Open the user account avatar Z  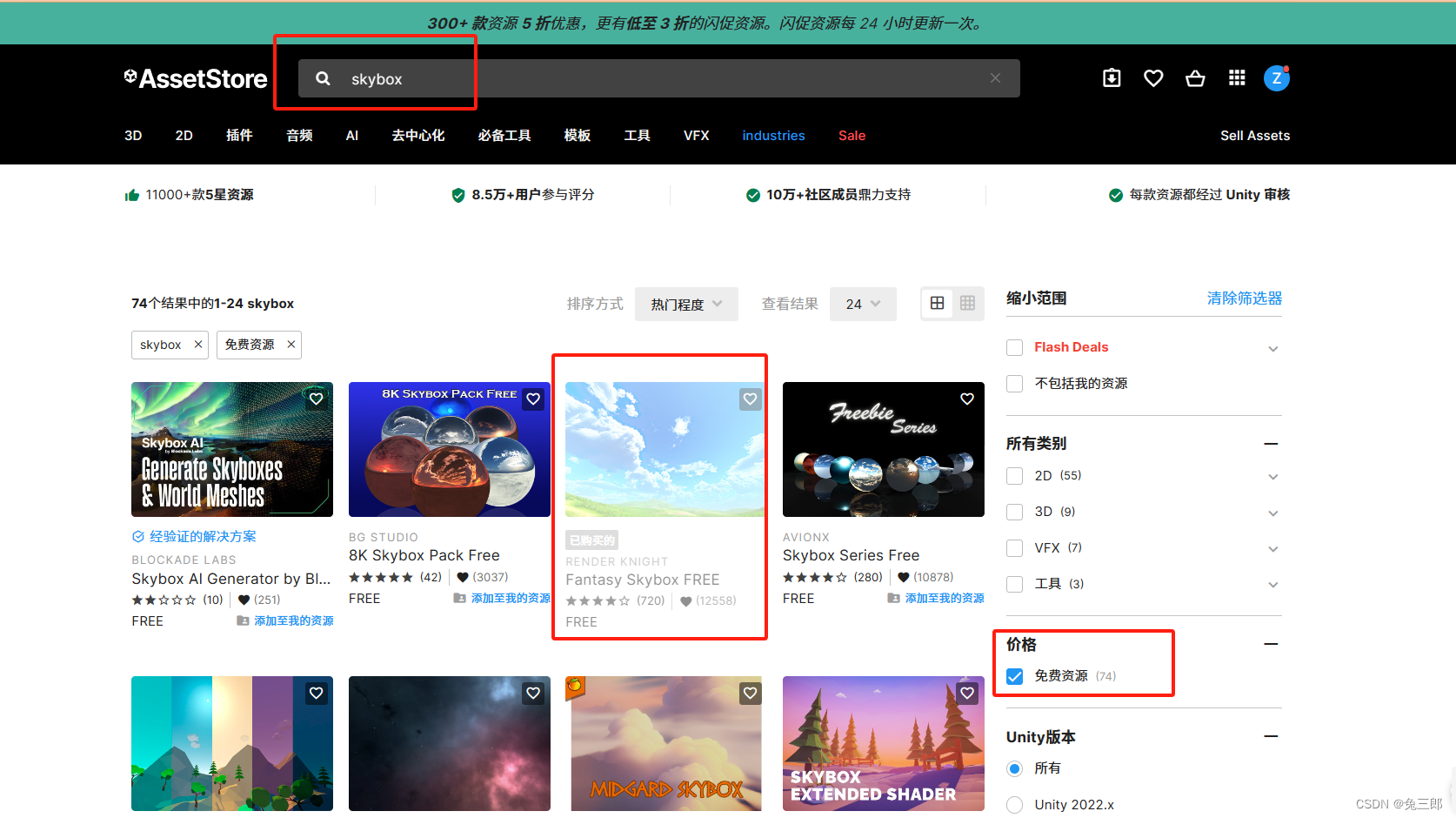click(x=1276, y=78)
